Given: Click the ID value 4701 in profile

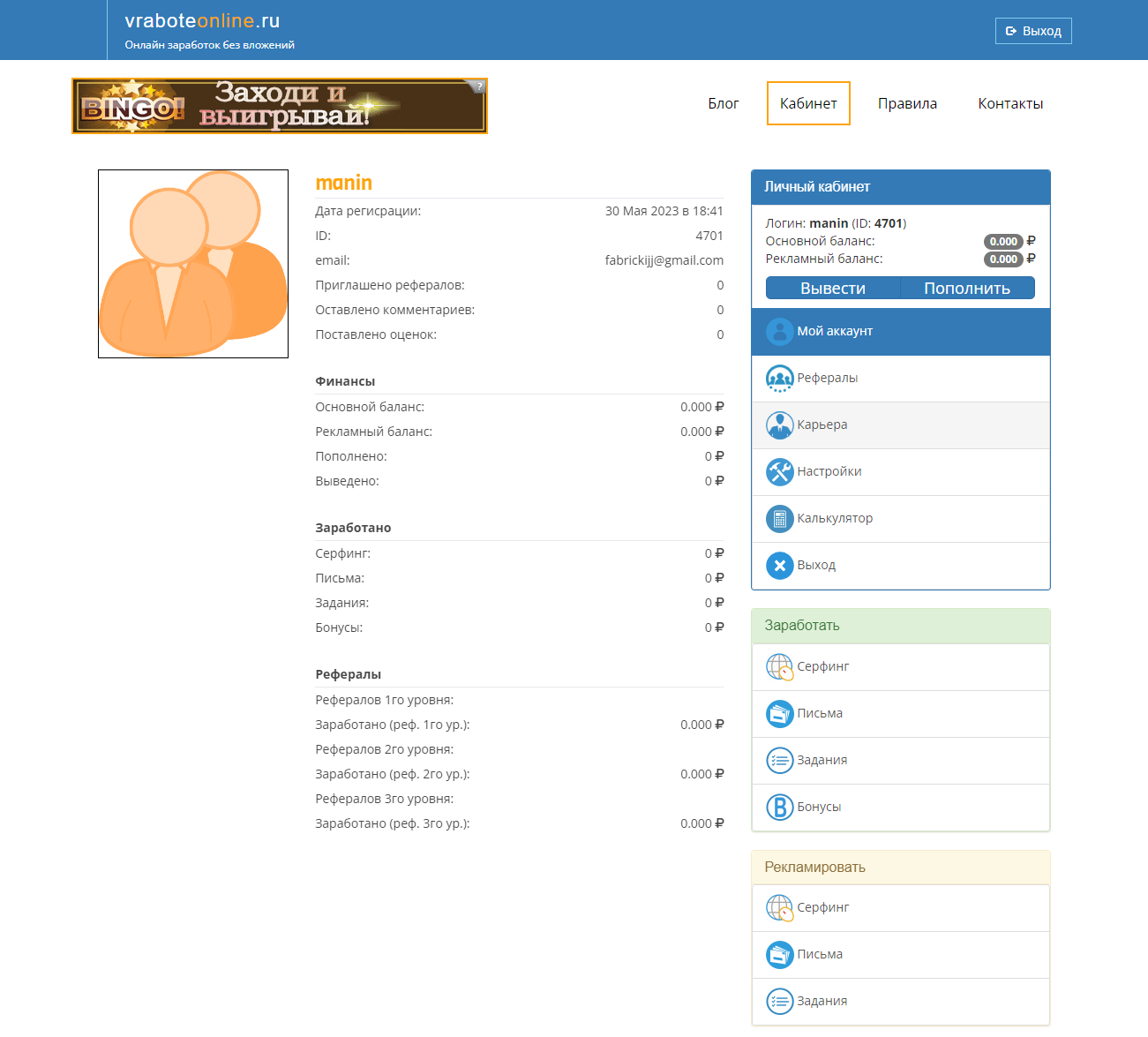Looking at the screenshot, I should point(709,236).
